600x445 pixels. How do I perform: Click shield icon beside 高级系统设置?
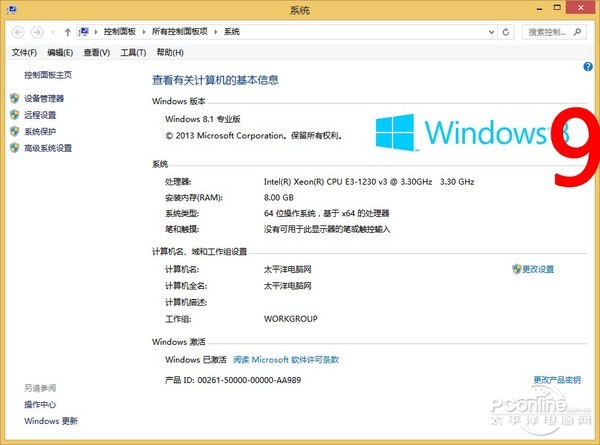(x=15, y=148)
